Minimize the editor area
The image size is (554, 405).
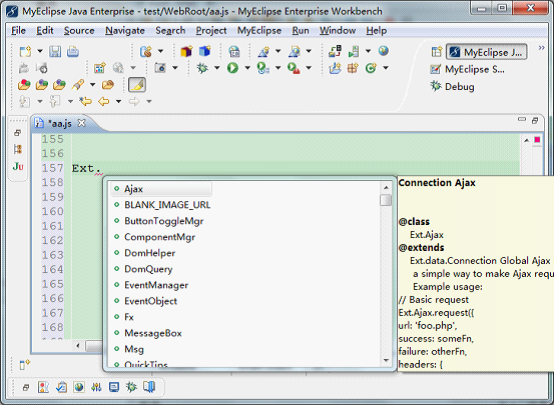(521, 119)
